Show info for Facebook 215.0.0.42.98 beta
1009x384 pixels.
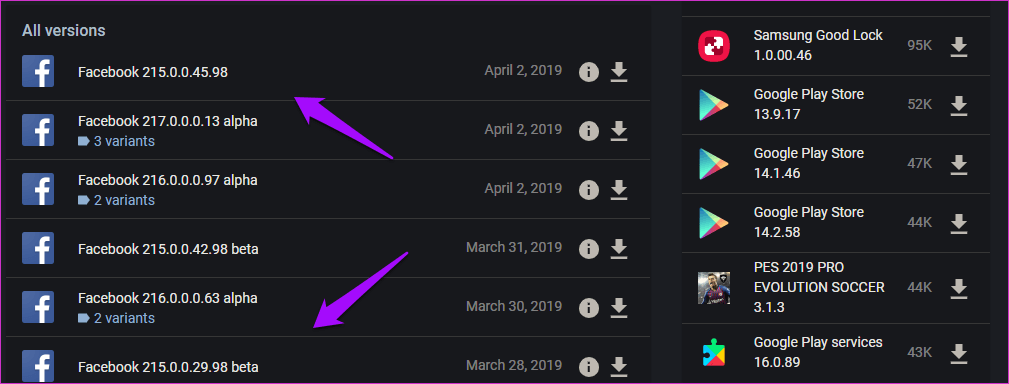click(588, 248)
